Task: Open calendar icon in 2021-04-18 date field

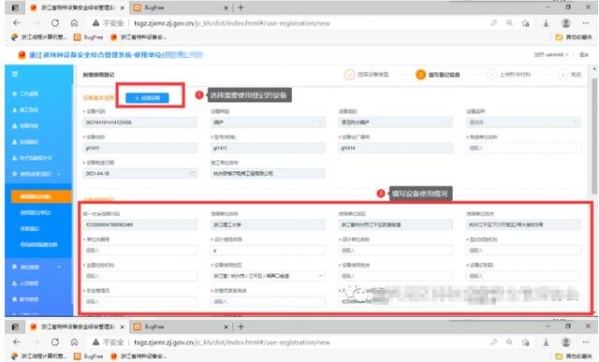Action: (192, 173)
